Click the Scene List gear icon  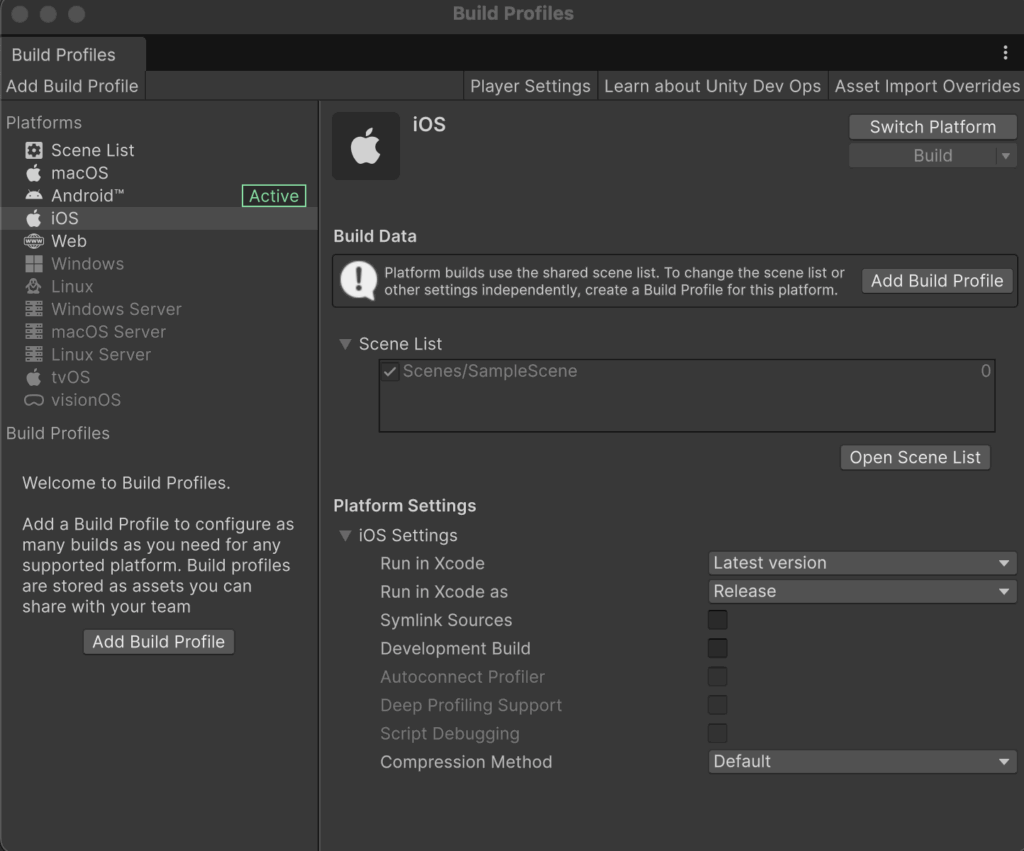click(x=34, y=150)
